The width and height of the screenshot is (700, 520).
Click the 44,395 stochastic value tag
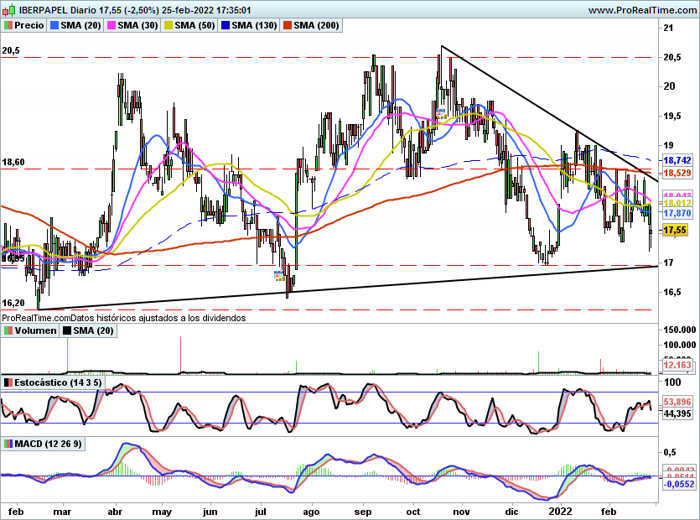click(677, 414)
